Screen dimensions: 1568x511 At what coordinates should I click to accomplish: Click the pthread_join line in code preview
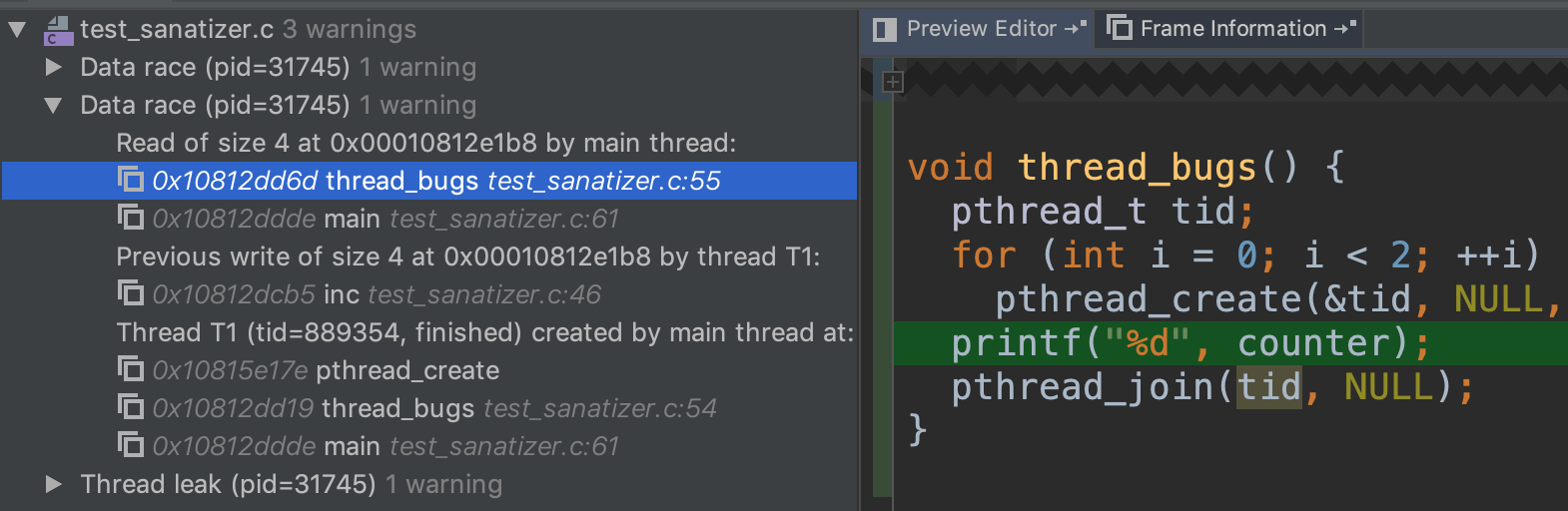coord(1210,387)
